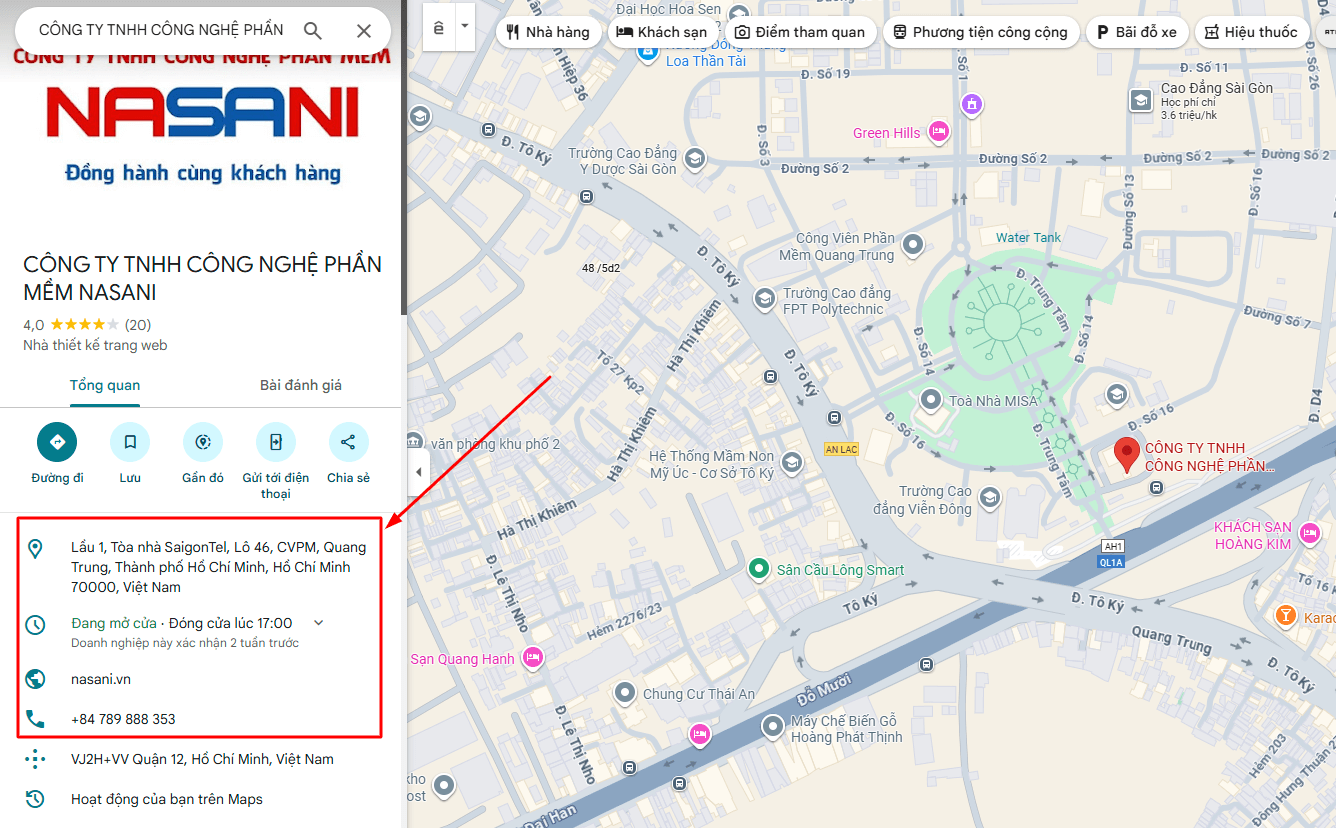Switch to the Bài đánh giá tab
1336x828 pixels.
pos(301,385)
